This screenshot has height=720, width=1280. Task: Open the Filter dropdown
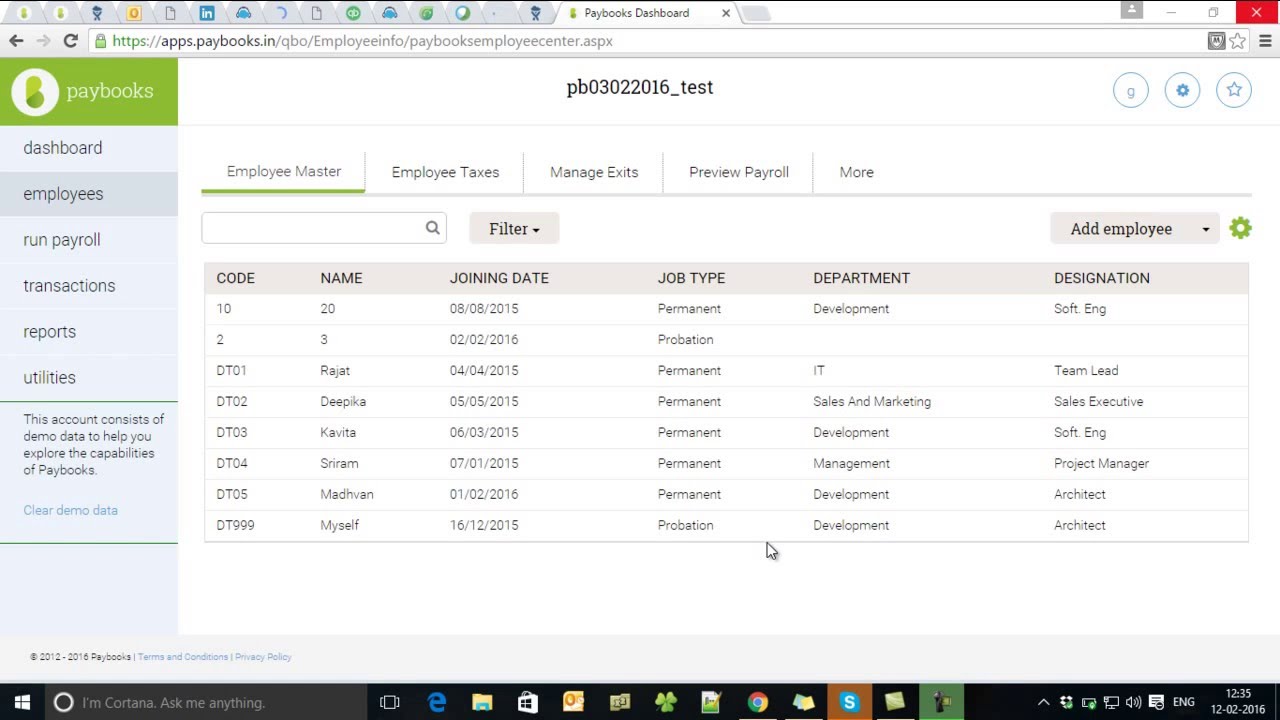[513, 228]
